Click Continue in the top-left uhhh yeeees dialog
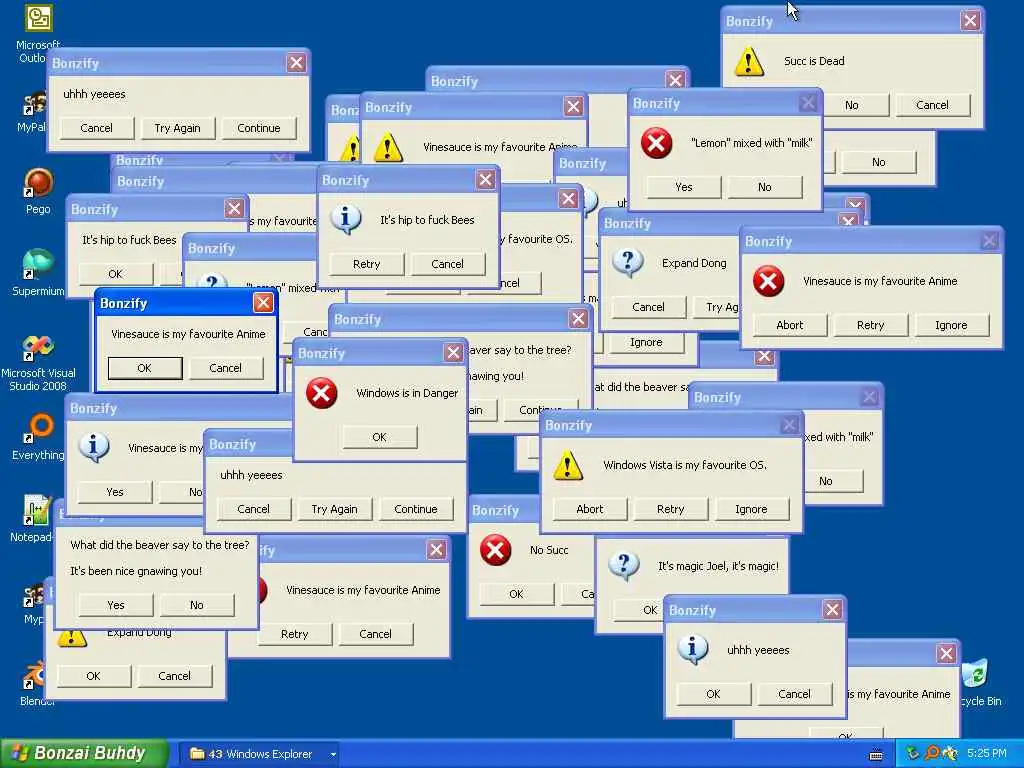The image size is (1024, 768). (259, 128)
